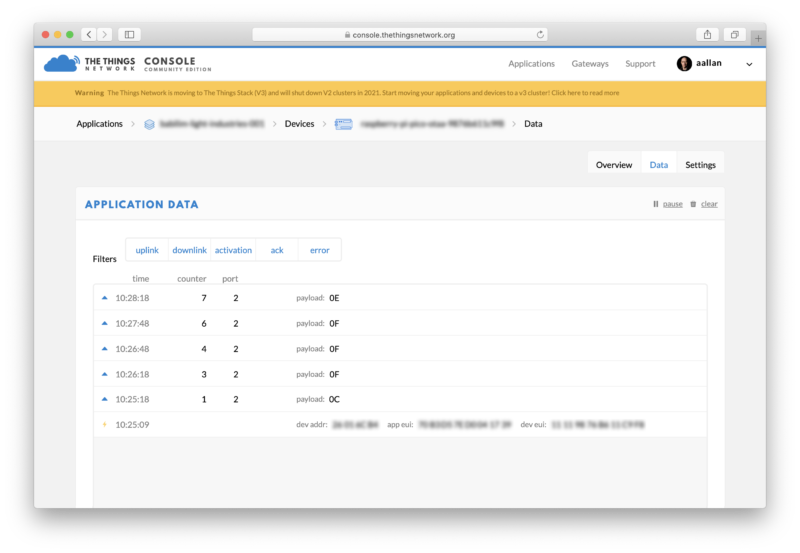This screenshot has height=553, width=800.
Task: Reload the page with the refresh icon
Action: pyautogui.click(x=540, y=35)
